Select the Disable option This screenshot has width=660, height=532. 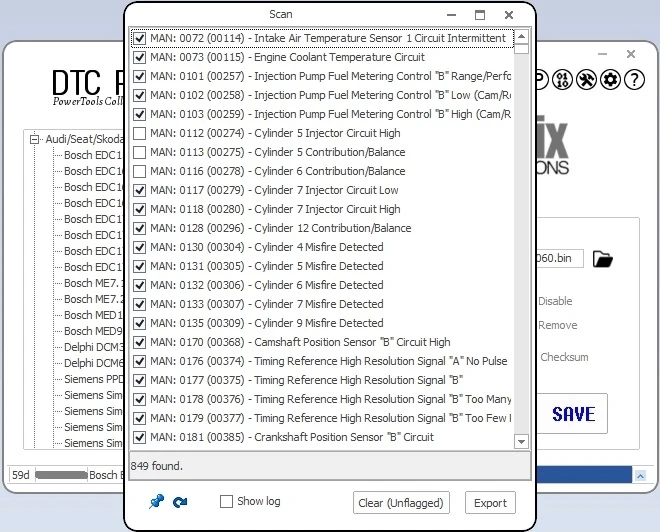pos(555,301)
